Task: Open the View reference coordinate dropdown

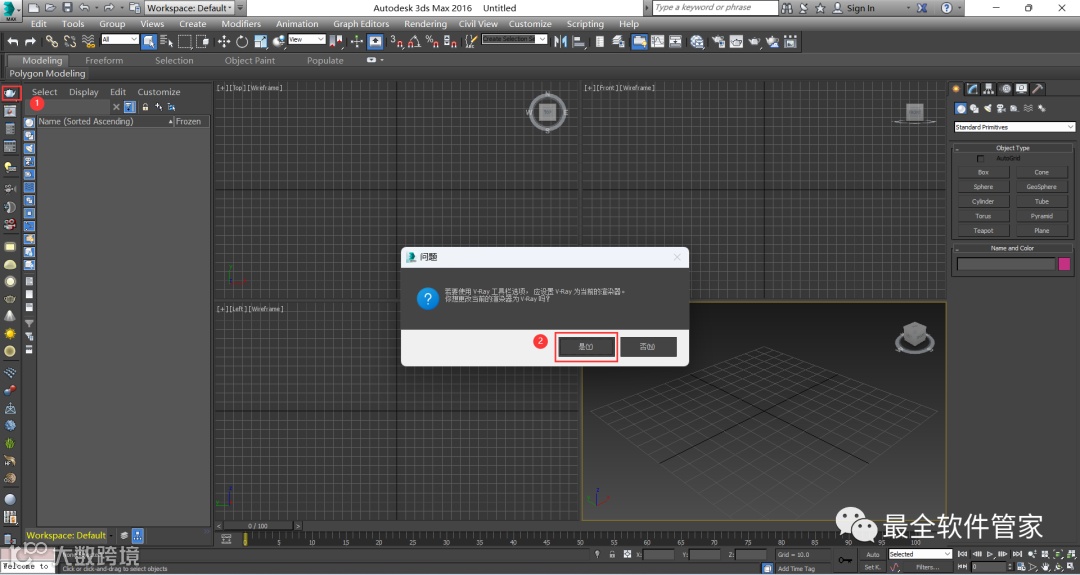Action: tap(307, 40)
